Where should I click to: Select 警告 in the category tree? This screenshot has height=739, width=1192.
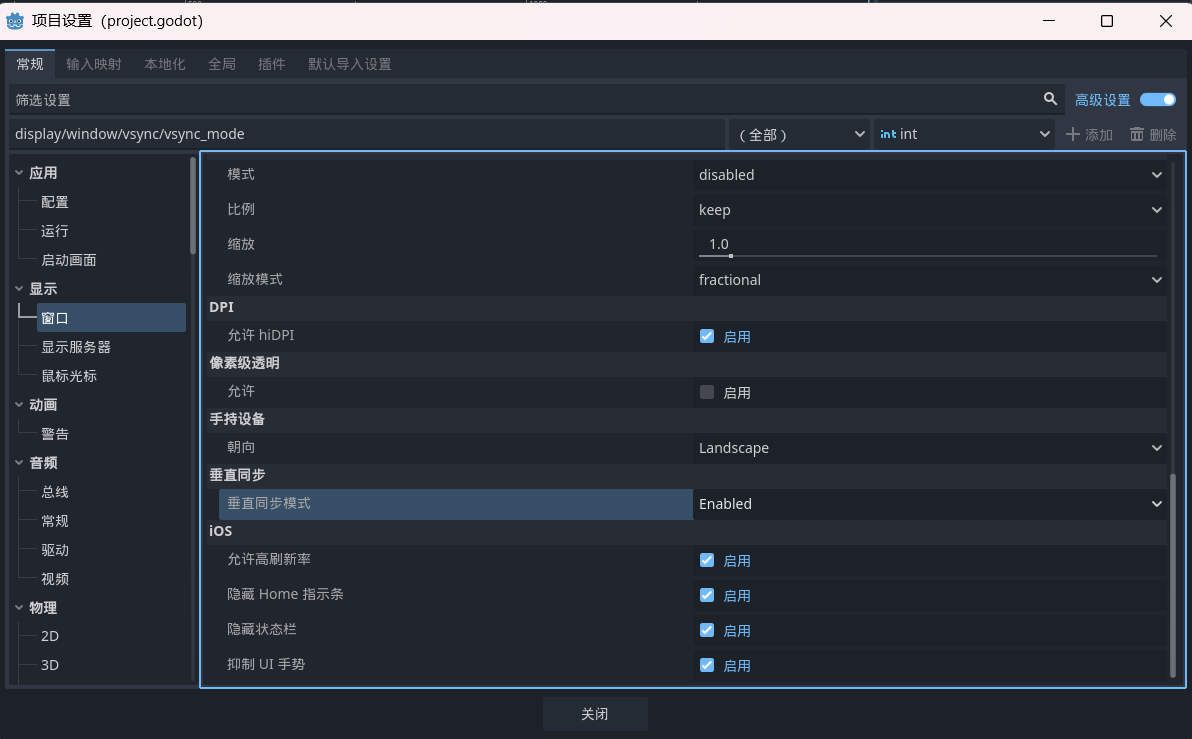click(55, 433)
